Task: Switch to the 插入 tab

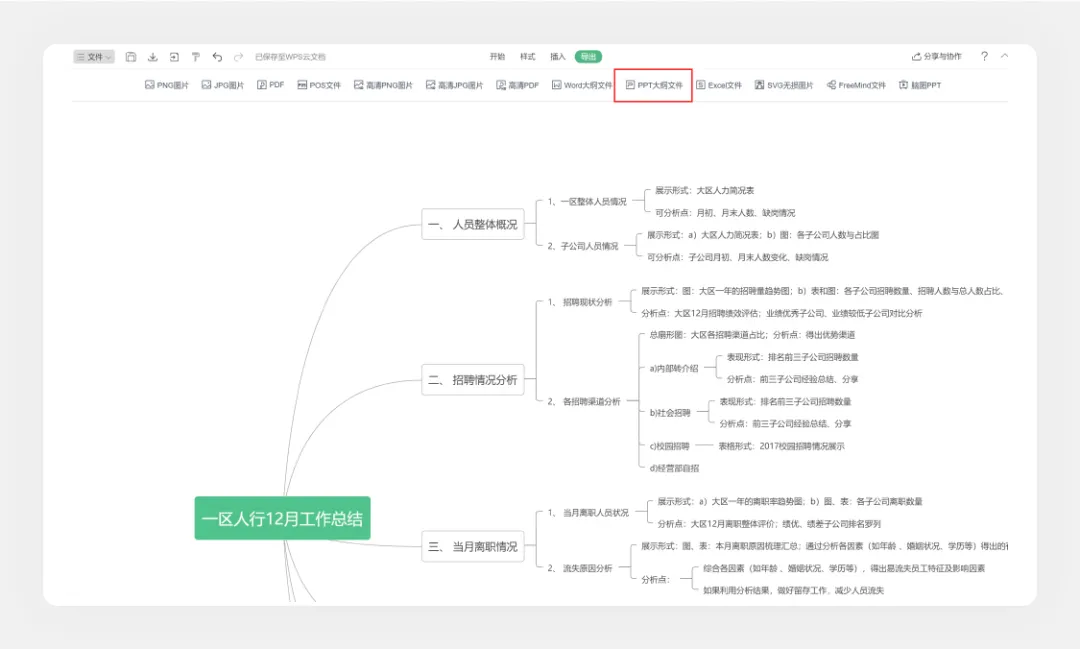Action: tap(558, 57)
